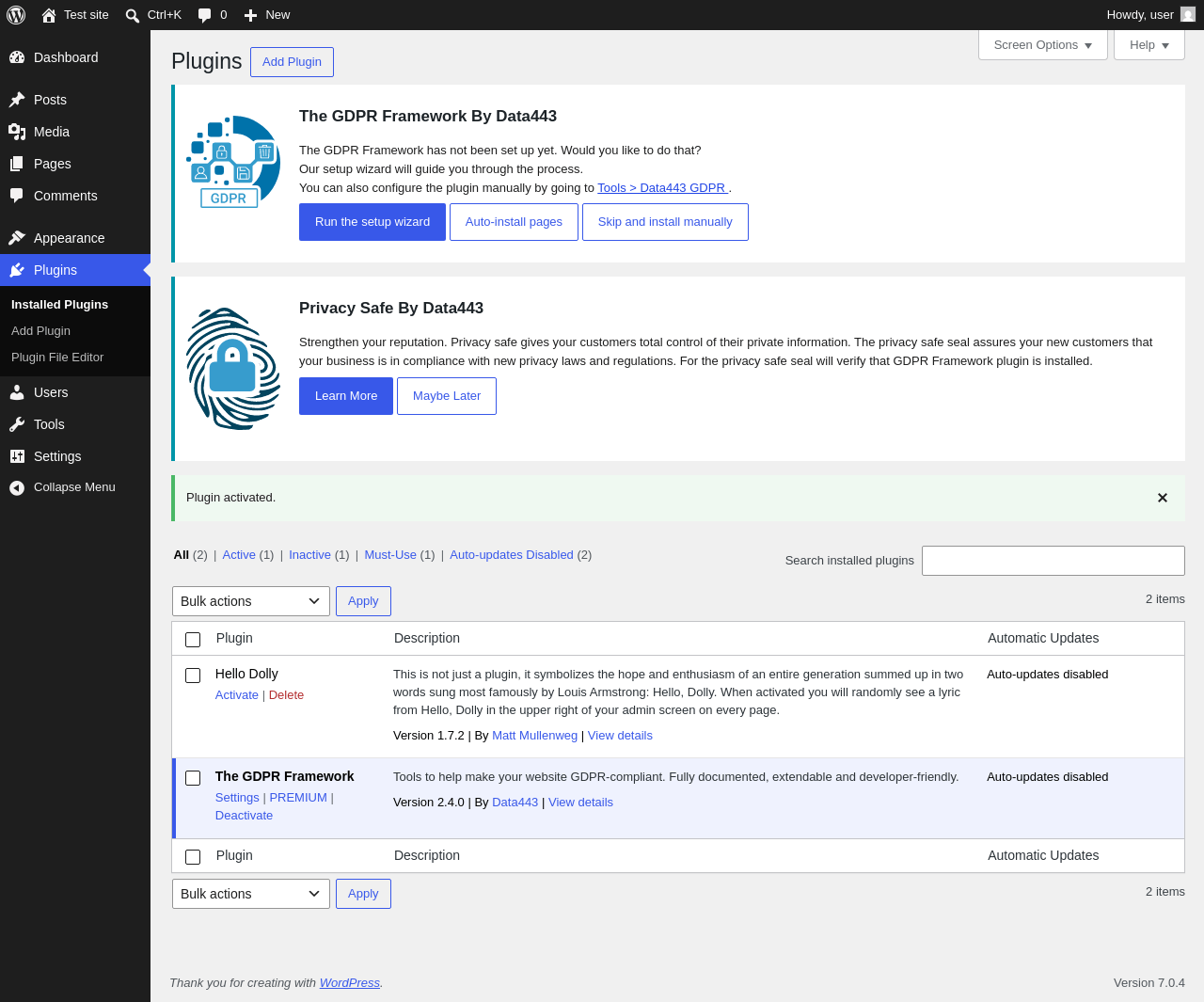View details for The GDPR Framework
The image size is (1204, 1002).
580,803
